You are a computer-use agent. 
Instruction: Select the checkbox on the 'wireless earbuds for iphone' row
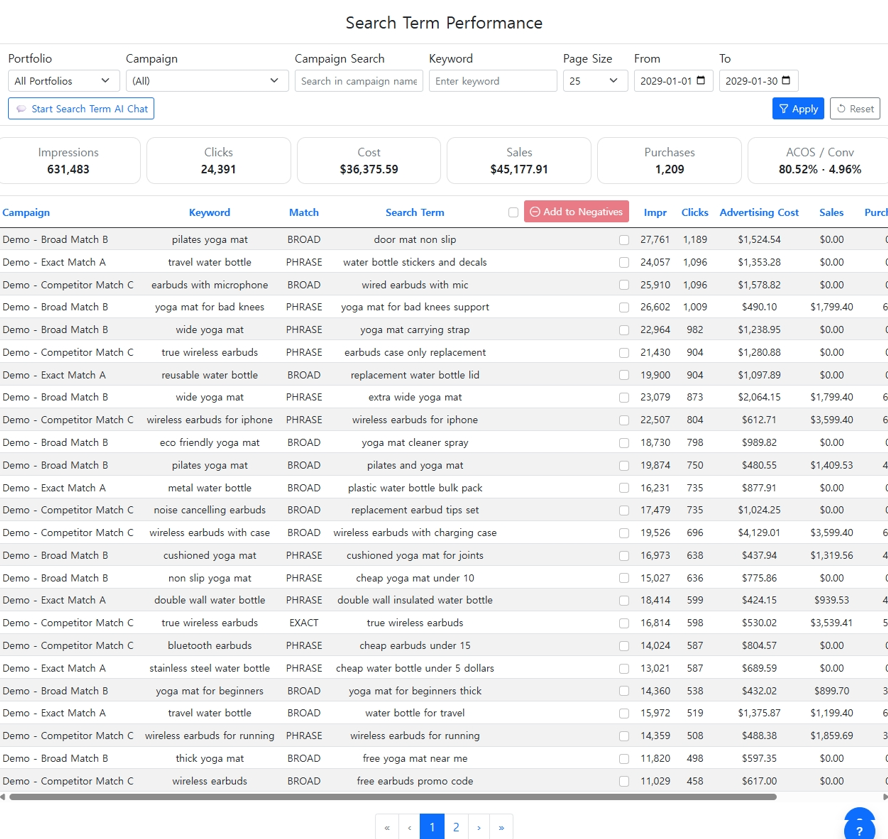coord(622,420)
